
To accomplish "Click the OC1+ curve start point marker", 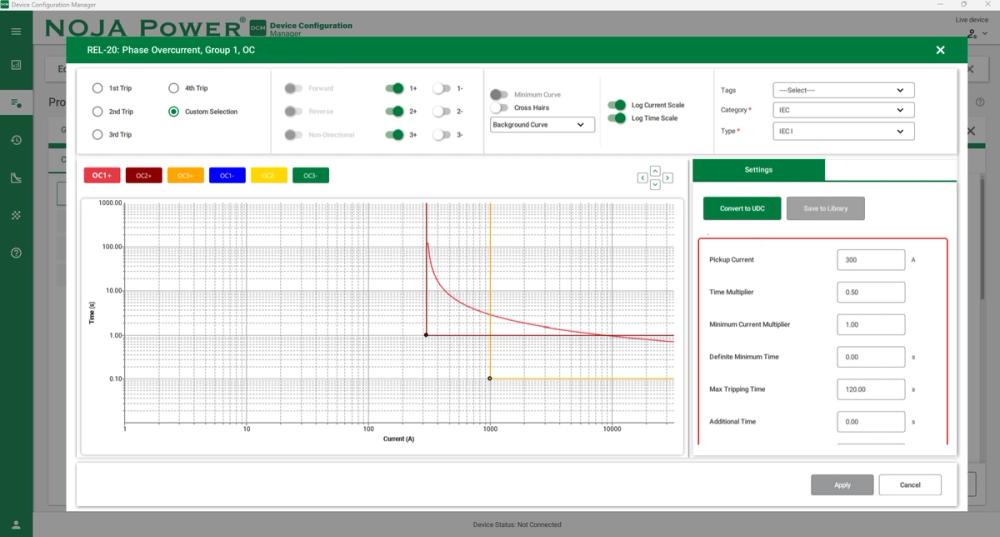I will 426,335.
